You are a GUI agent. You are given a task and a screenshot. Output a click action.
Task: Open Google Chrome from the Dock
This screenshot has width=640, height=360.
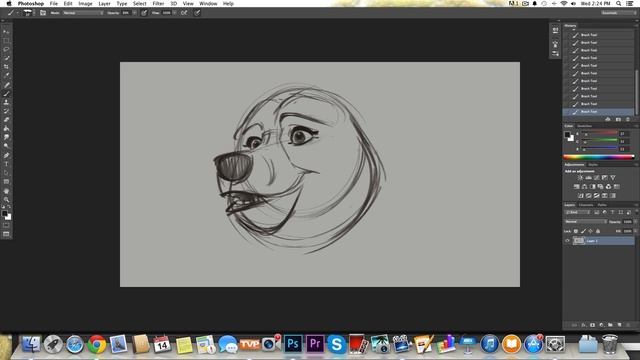tap(97, 344)
